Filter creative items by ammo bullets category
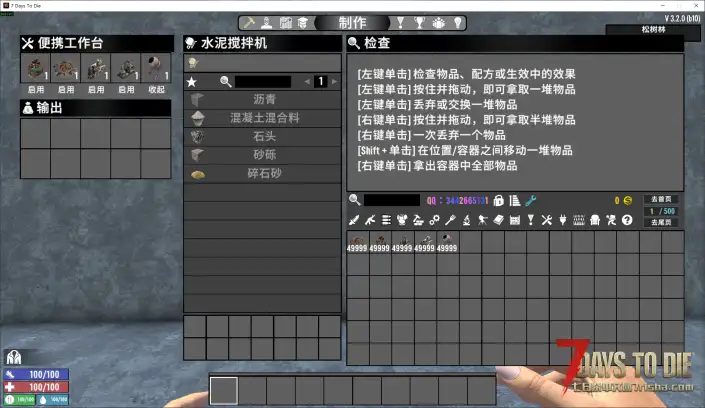This screenshot has width=705, height=408. pos(386,220)
